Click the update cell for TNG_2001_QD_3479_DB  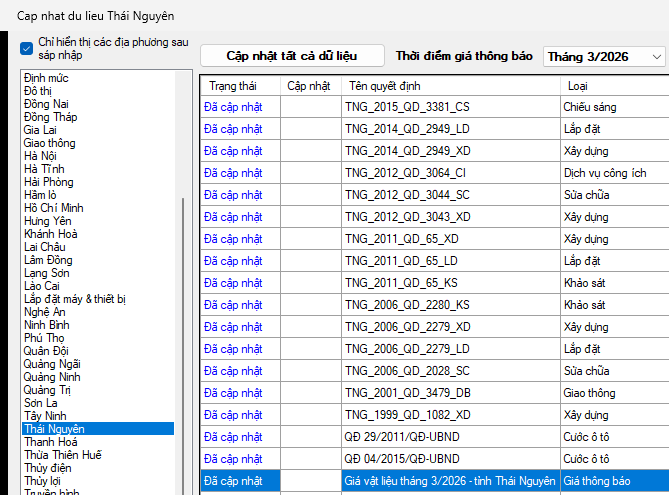click(310, 393)
